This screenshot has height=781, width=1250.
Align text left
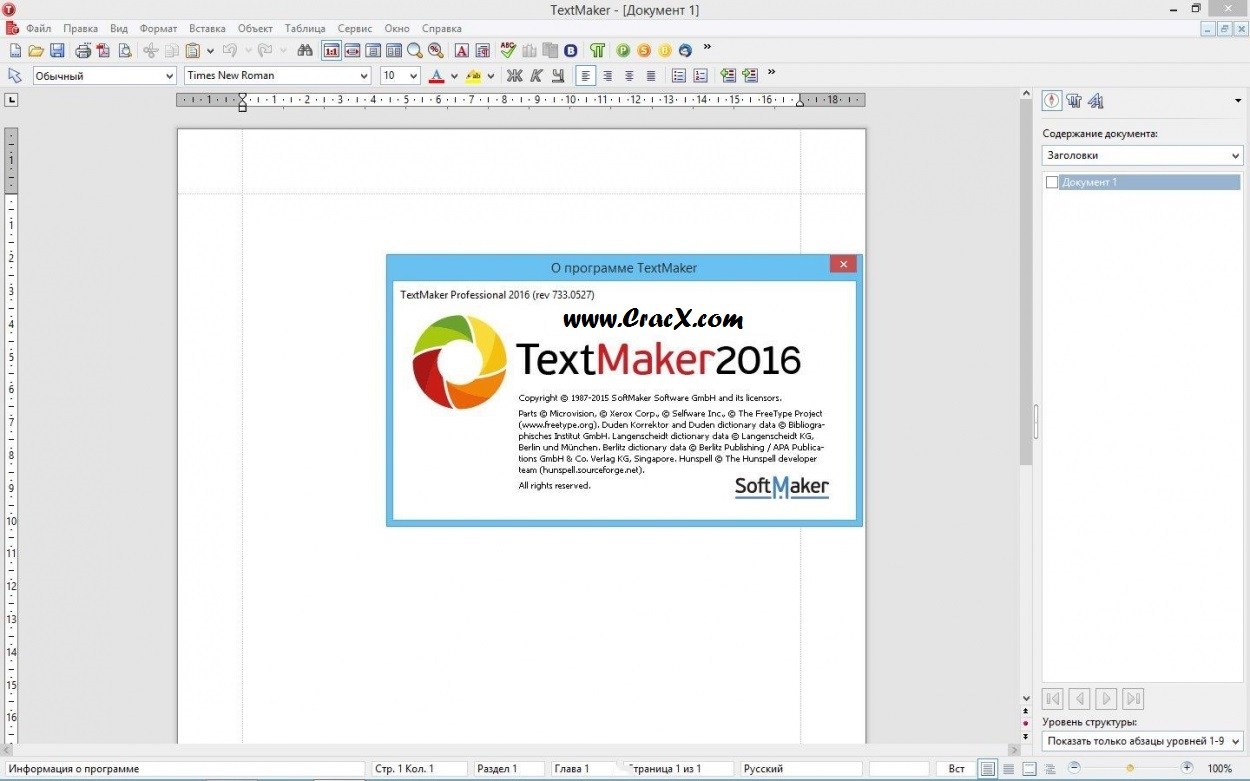coord(586,75)
